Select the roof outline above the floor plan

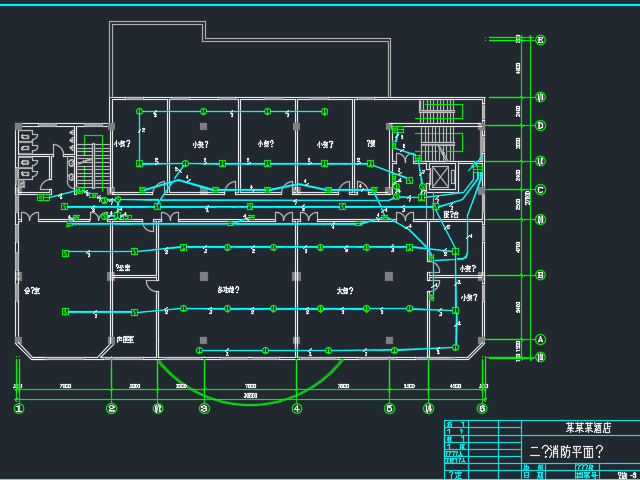coord(250,59)
